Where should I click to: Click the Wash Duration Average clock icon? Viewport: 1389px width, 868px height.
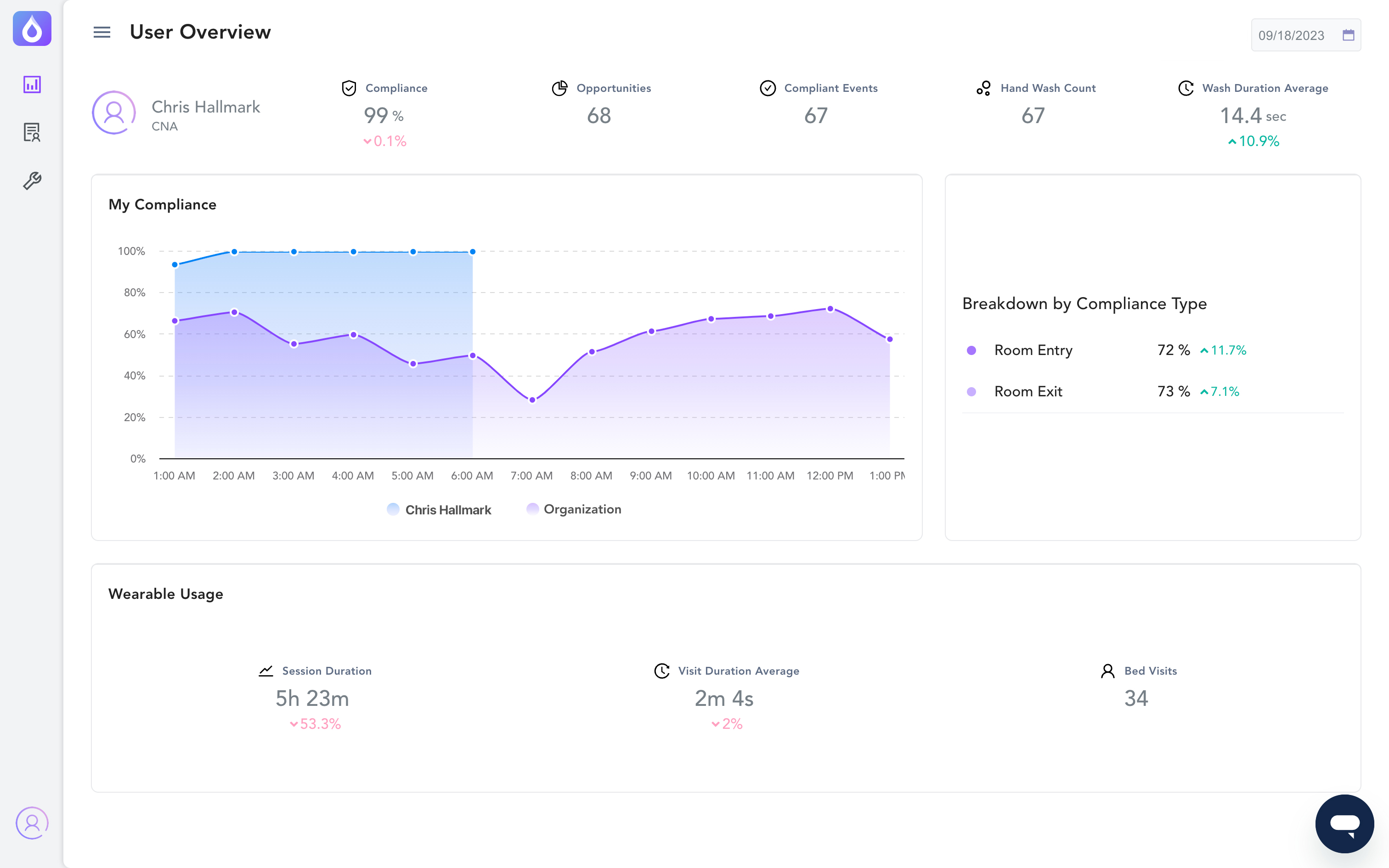pyautogui.click(x=1186, y=88)
